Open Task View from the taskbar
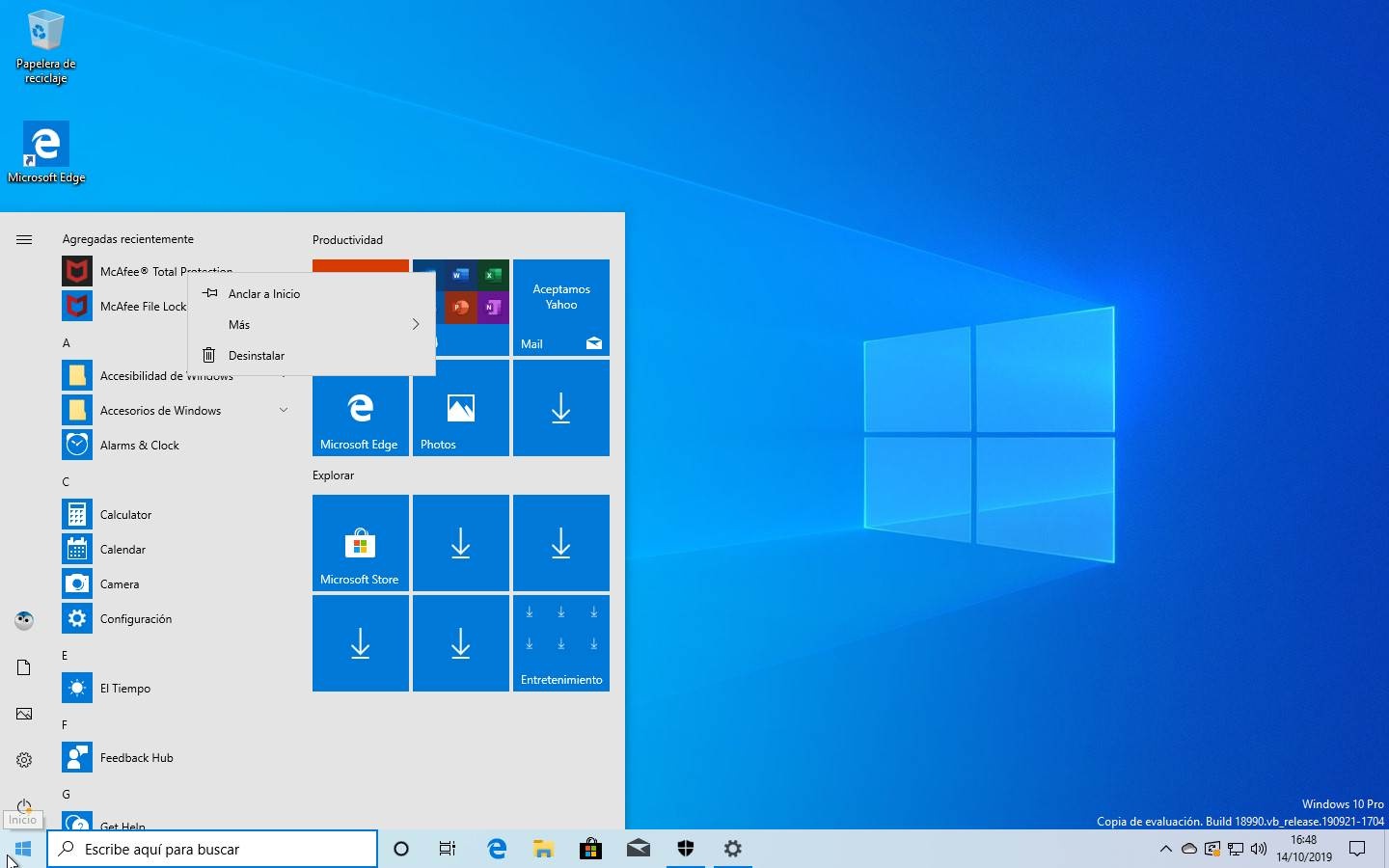1389x868 pixels. pyautogui.click(x=448, y=849)
